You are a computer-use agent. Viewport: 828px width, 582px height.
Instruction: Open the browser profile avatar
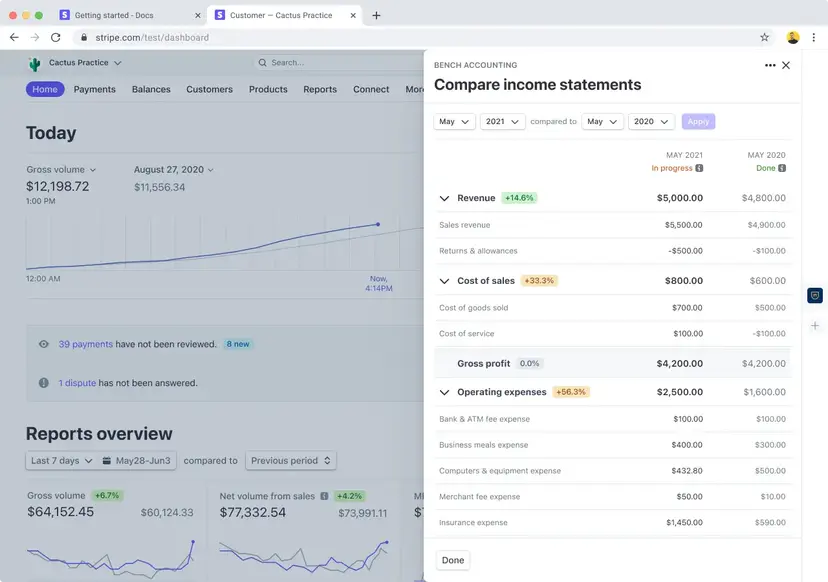tap(793, 37)
